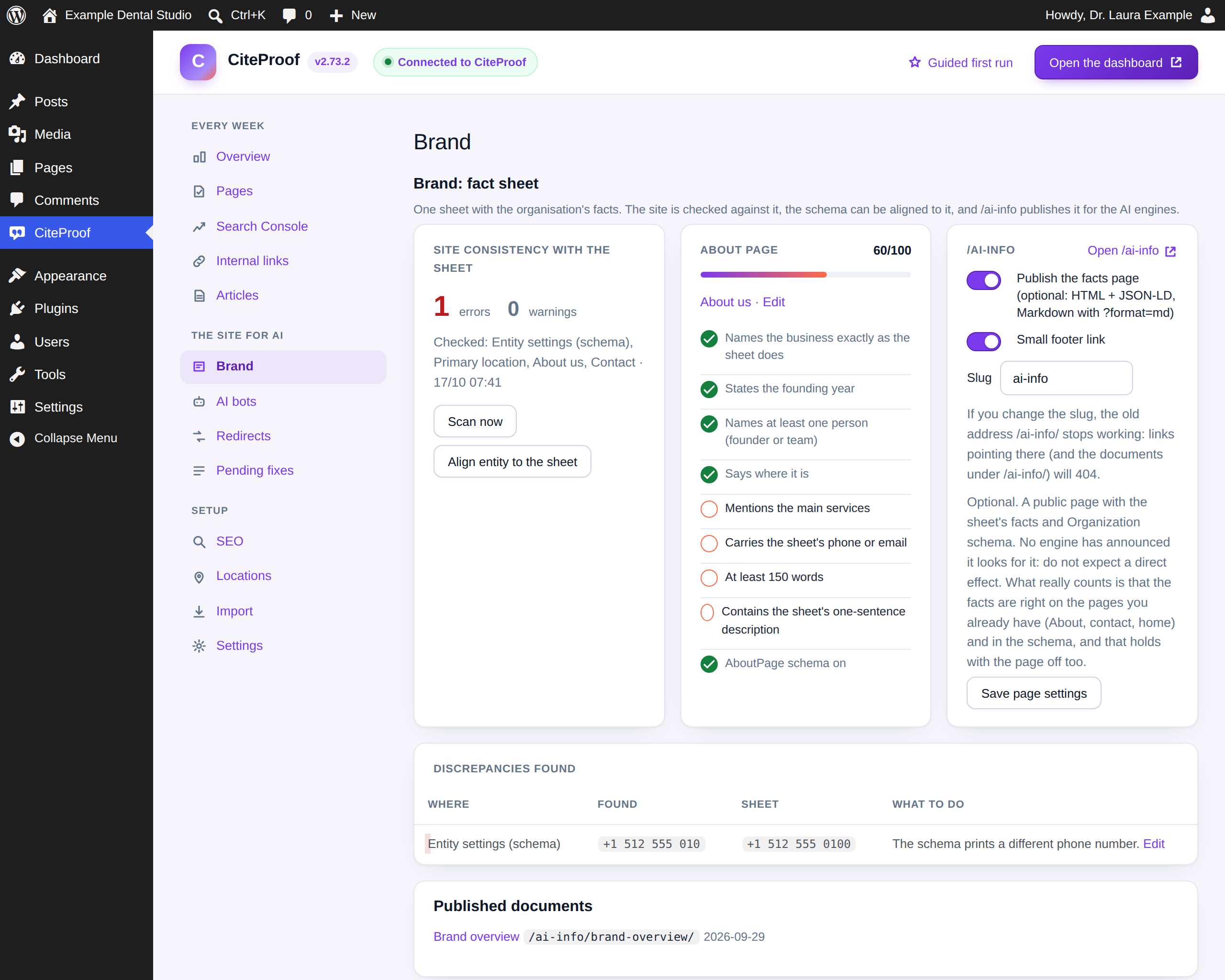Click the 60/100 score value

pyautogui.click(x=891, y=250)
